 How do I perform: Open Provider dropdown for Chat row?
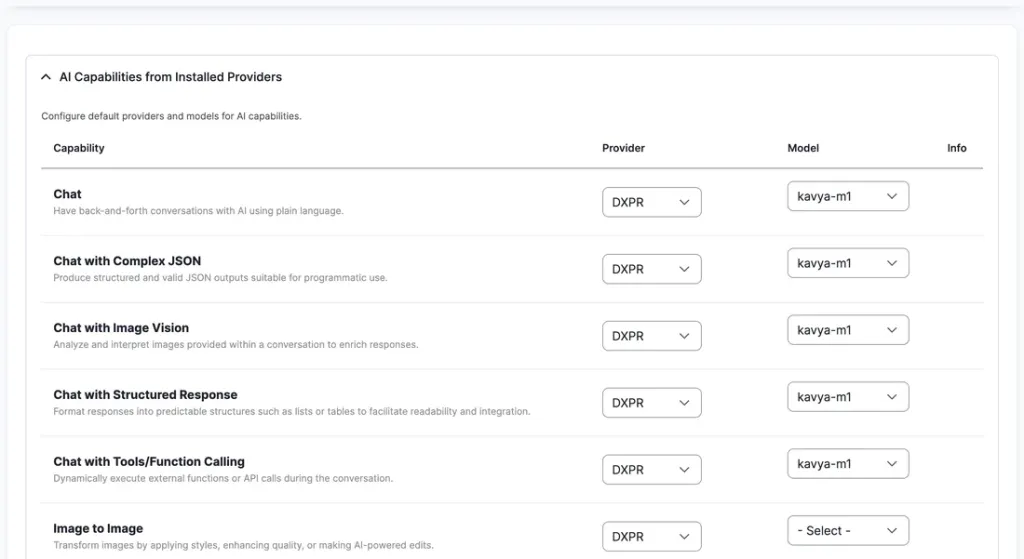652,202
